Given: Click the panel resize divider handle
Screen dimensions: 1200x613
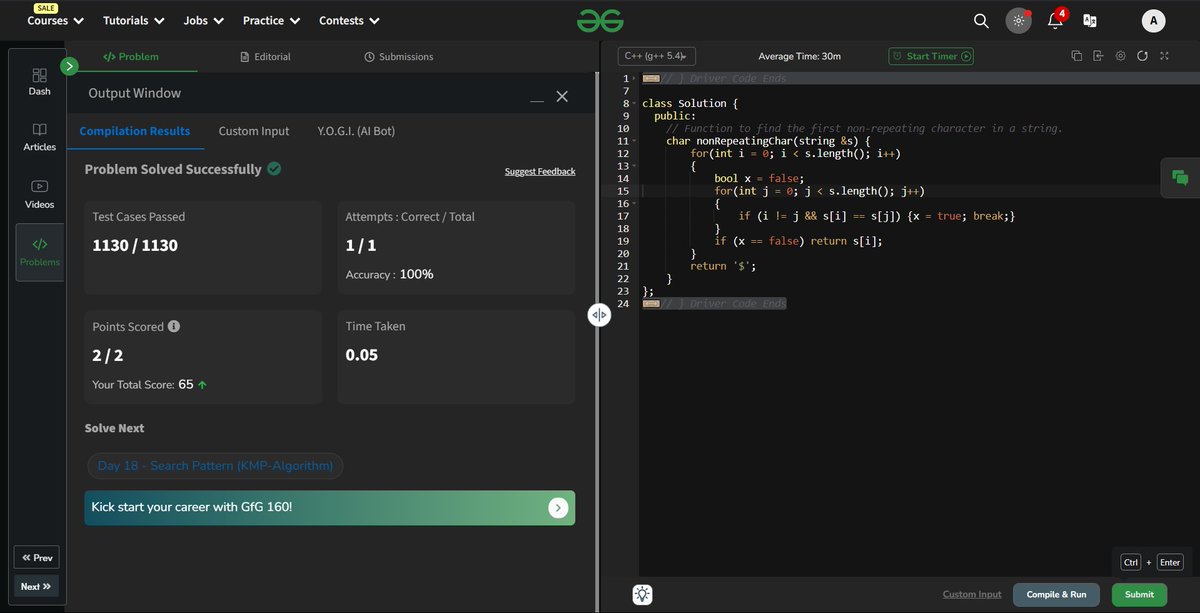Looking at the screenshot, I should click(598, 315).
